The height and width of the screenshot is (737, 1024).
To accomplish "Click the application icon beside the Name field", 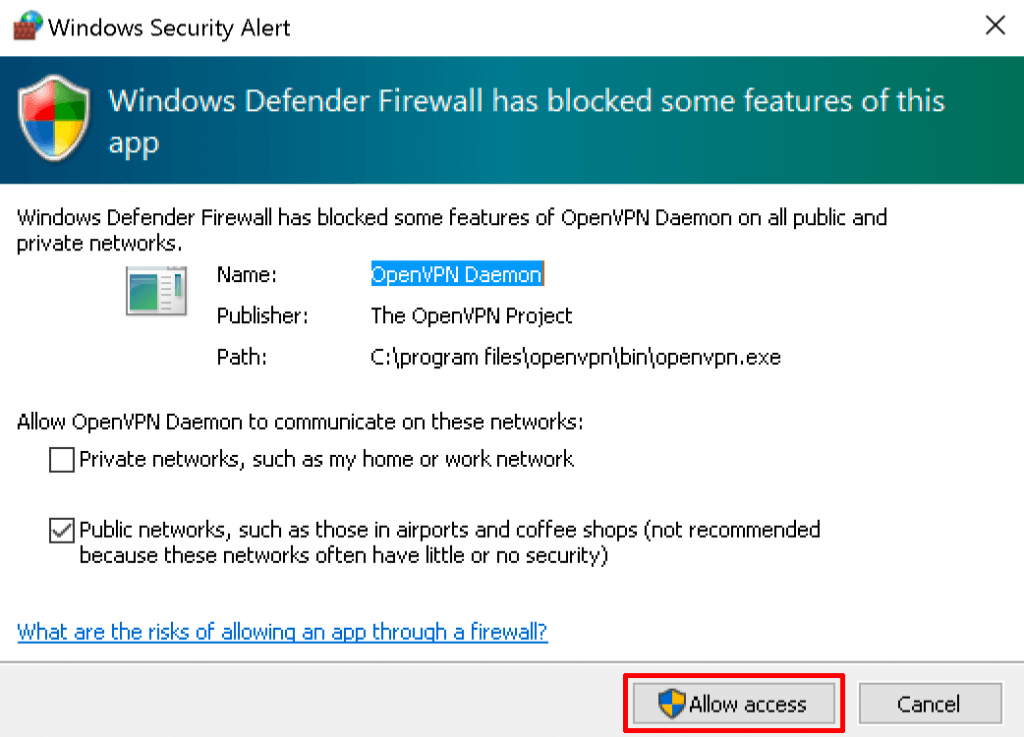I will pos(156,291).
